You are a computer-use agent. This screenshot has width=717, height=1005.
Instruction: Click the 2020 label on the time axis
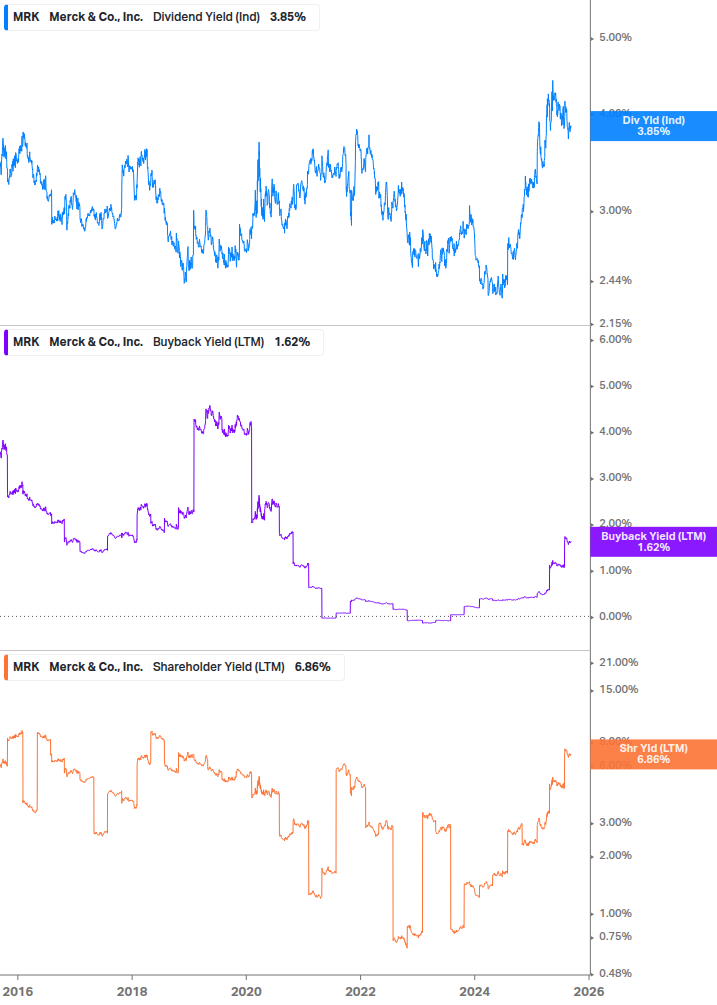pos(246,992)
